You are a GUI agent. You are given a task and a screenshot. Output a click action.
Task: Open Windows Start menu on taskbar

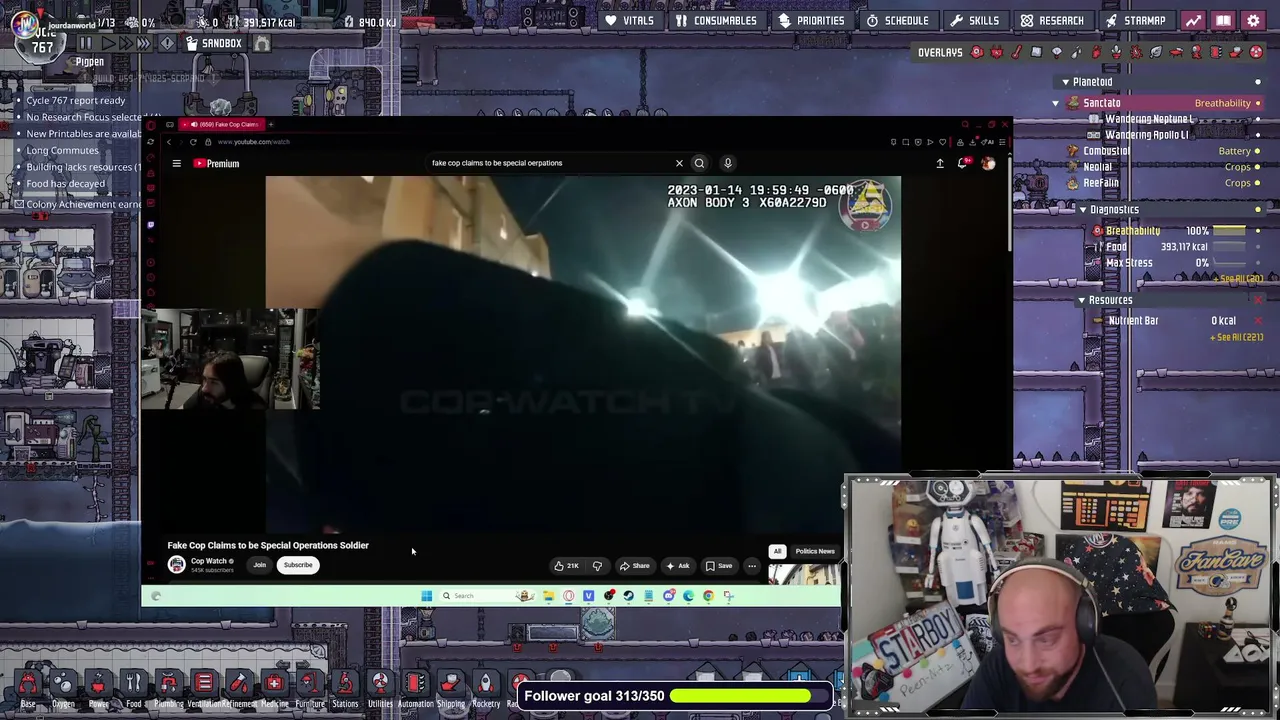[426, 596]
